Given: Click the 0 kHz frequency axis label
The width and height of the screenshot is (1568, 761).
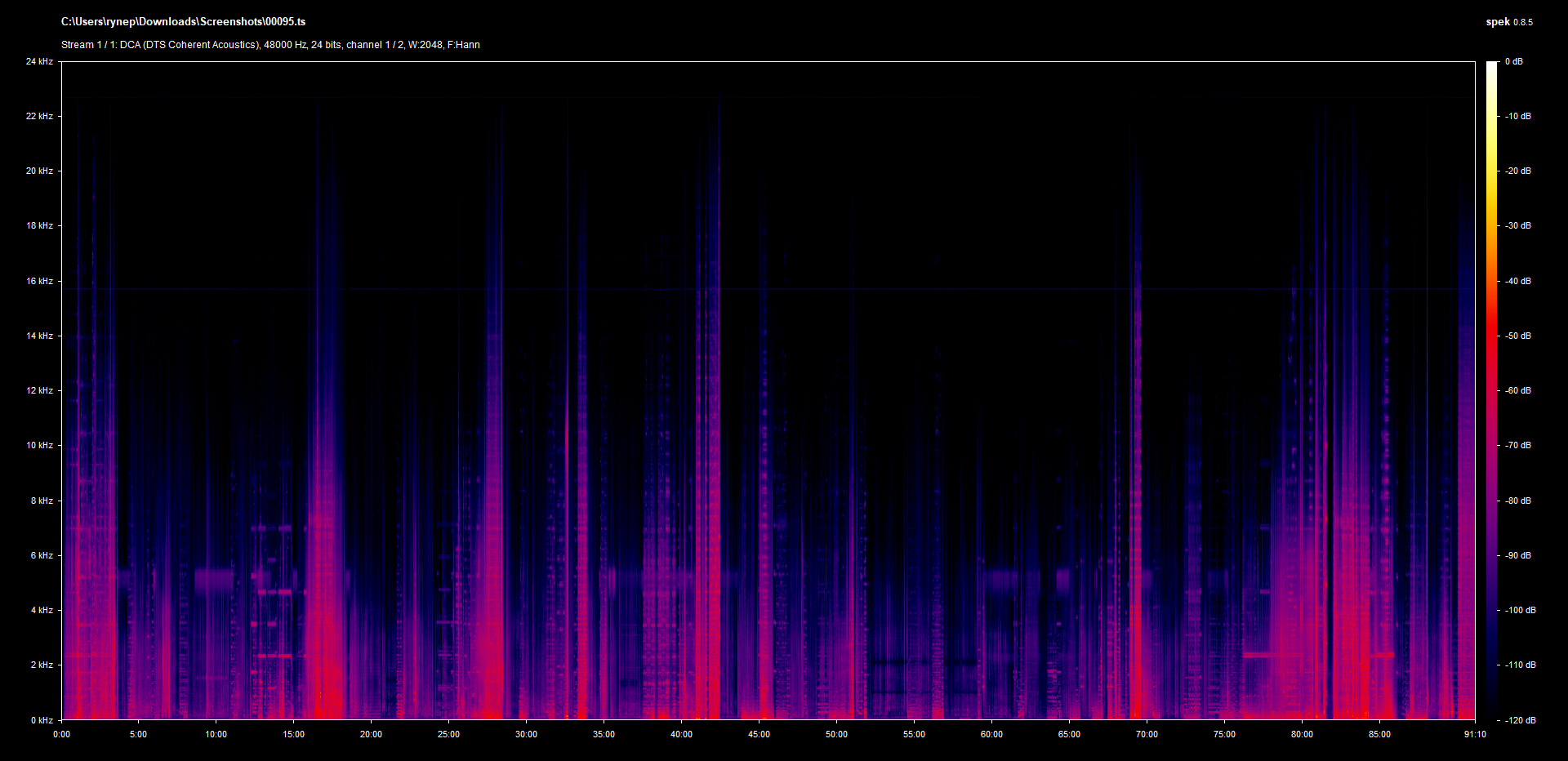Looking at the screenshot, I should click(x=42, y=720).
